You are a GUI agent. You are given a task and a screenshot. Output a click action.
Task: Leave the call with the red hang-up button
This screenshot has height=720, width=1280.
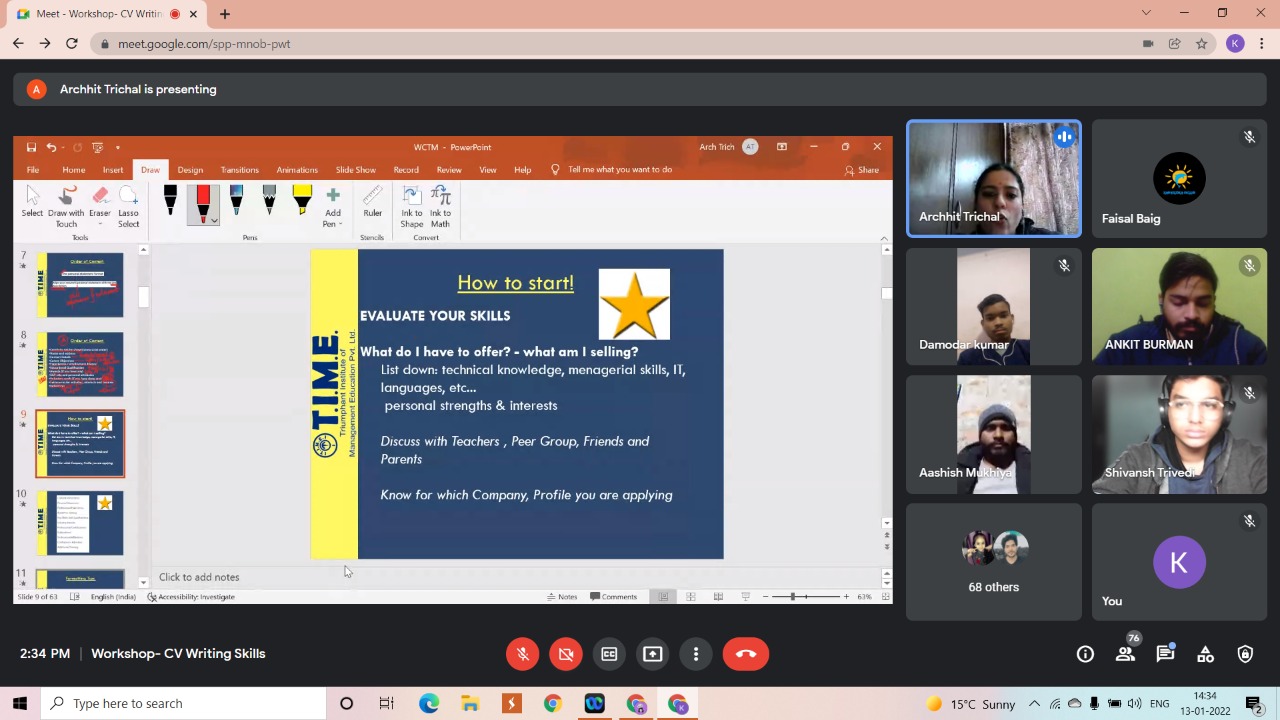(746, 654)
